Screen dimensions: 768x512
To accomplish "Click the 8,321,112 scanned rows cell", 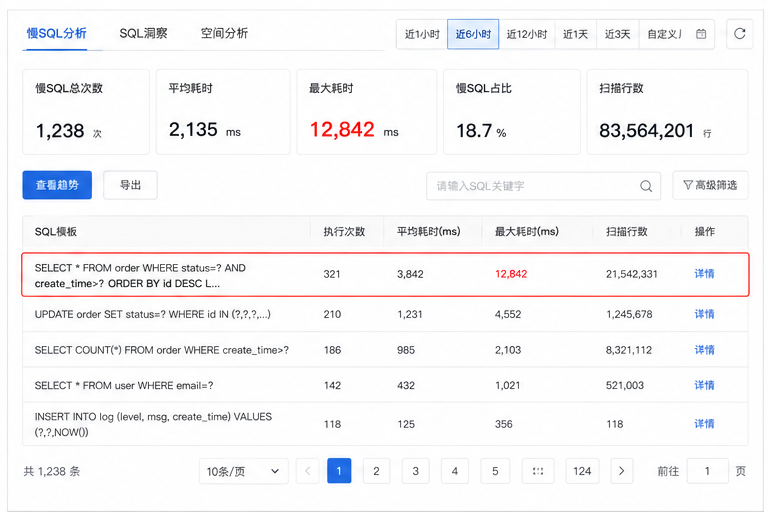I will pos(629,350).
